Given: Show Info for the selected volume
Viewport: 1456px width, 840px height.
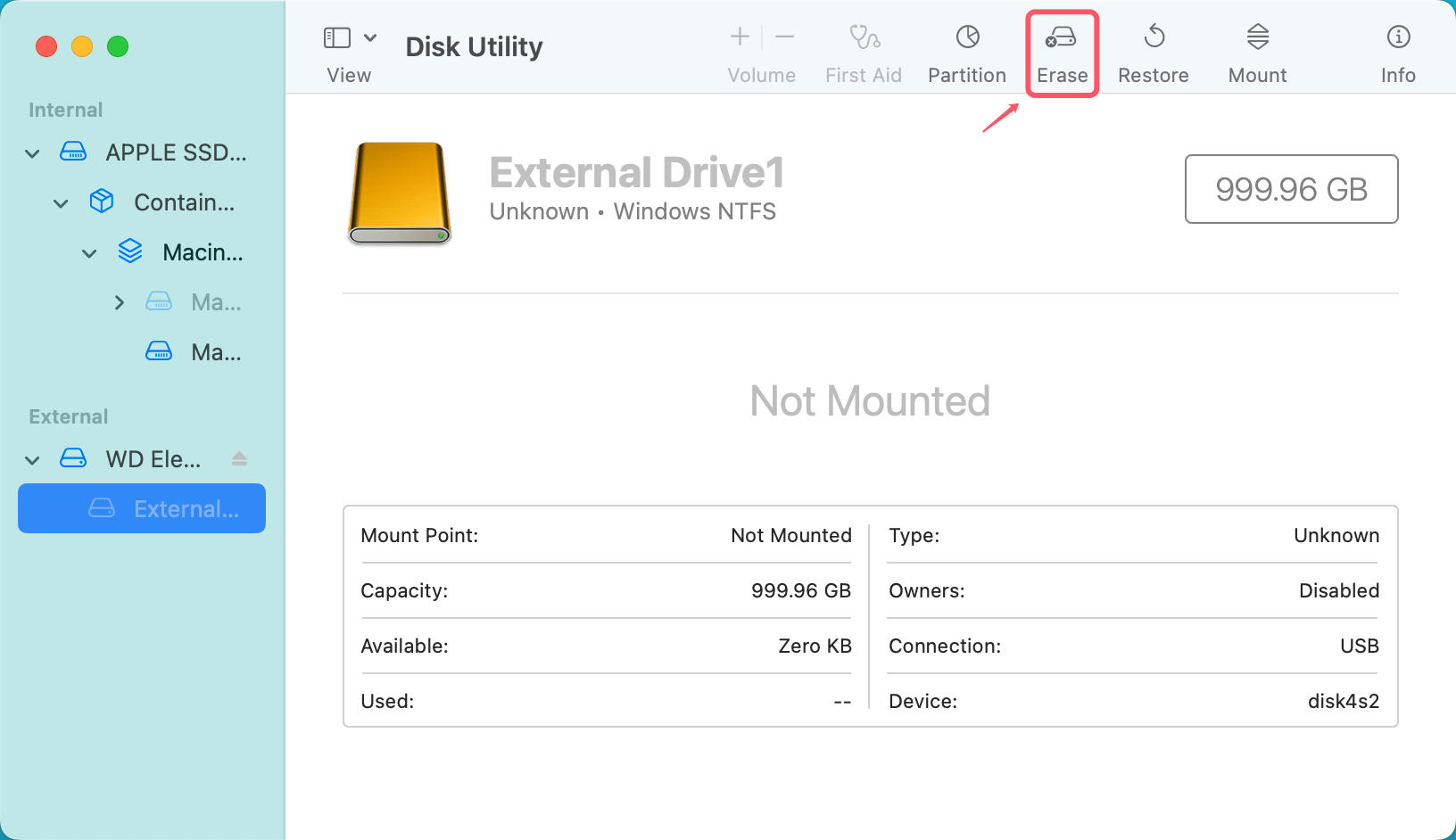Looking at the screenshot, I should pos(1397,49).
